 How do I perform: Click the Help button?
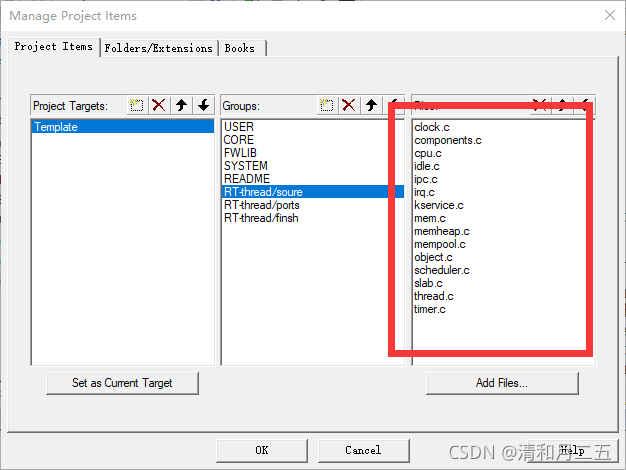(x=573, y=450)
